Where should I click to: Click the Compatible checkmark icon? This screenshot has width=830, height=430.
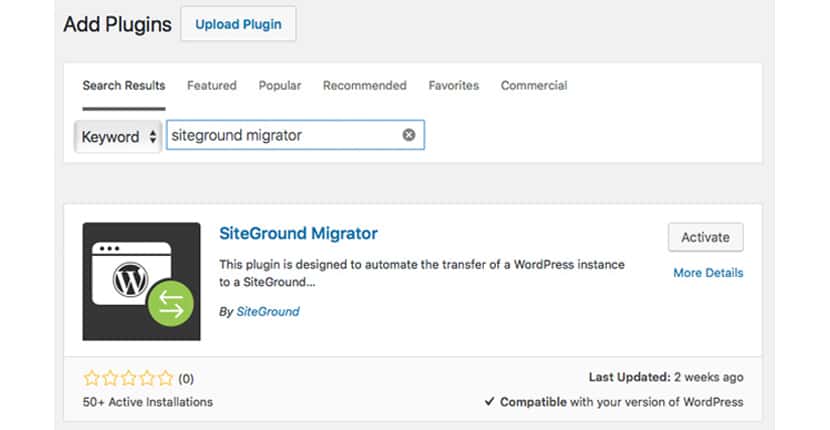490,402
